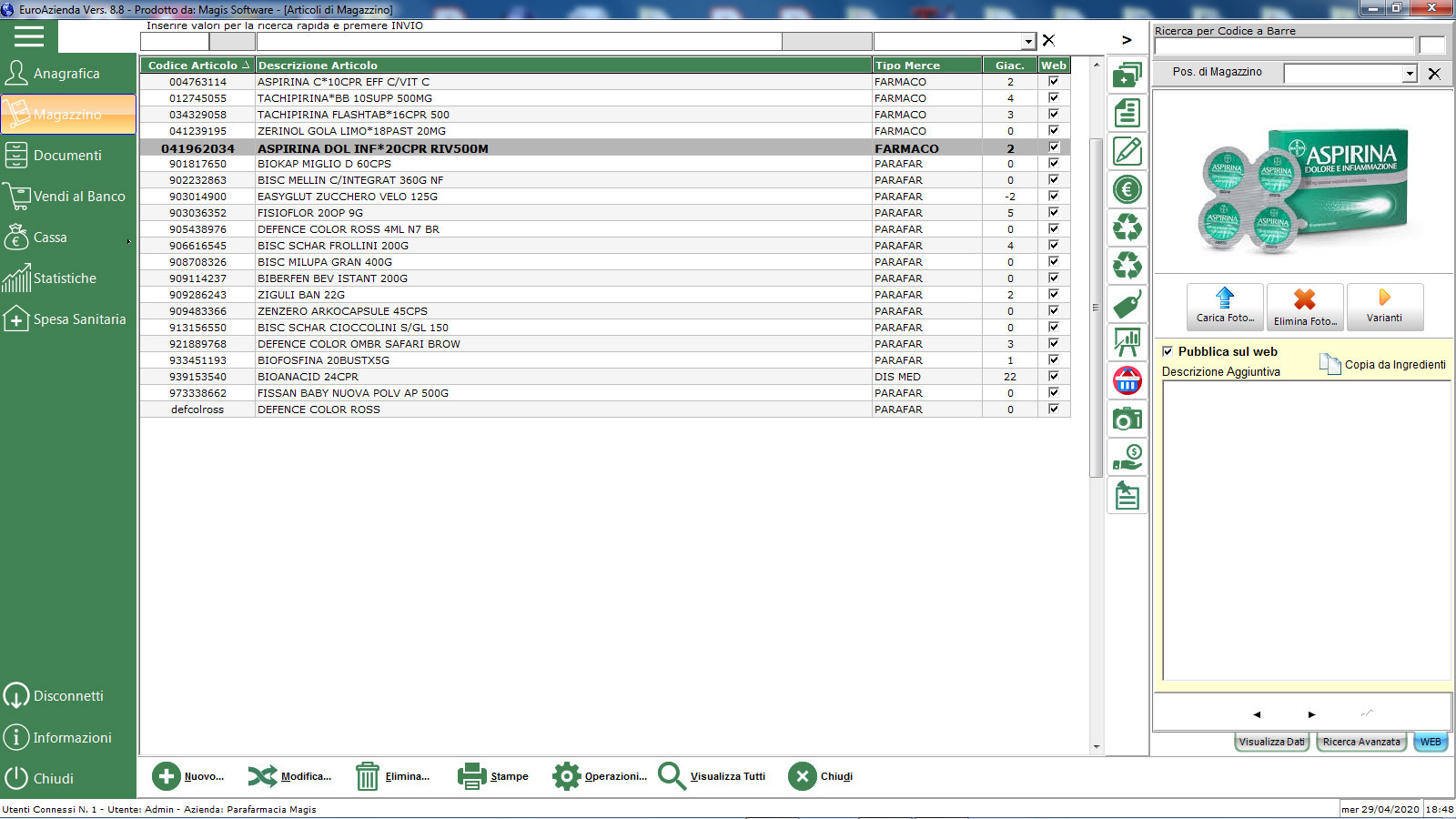This screenshot has height=819, width=1456.
Task: Click the camera icon in toolbar
Action: tap(1127, 419)
